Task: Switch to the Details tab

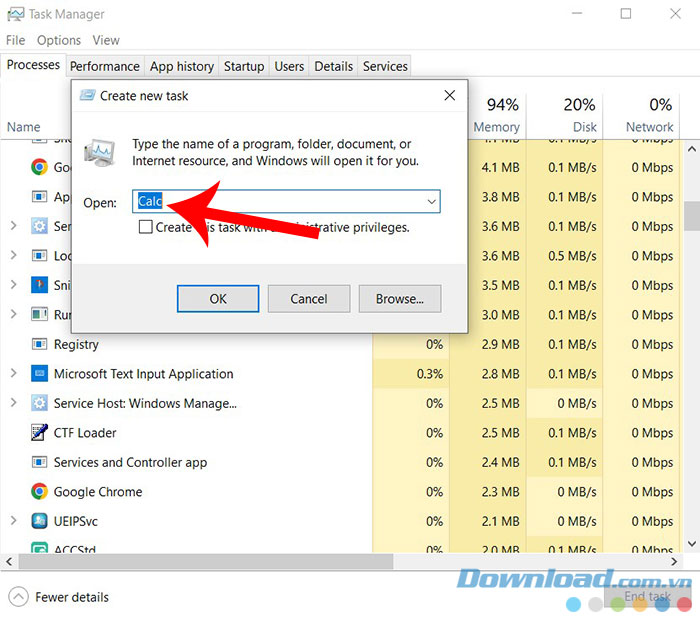Action: pos(333,67)
